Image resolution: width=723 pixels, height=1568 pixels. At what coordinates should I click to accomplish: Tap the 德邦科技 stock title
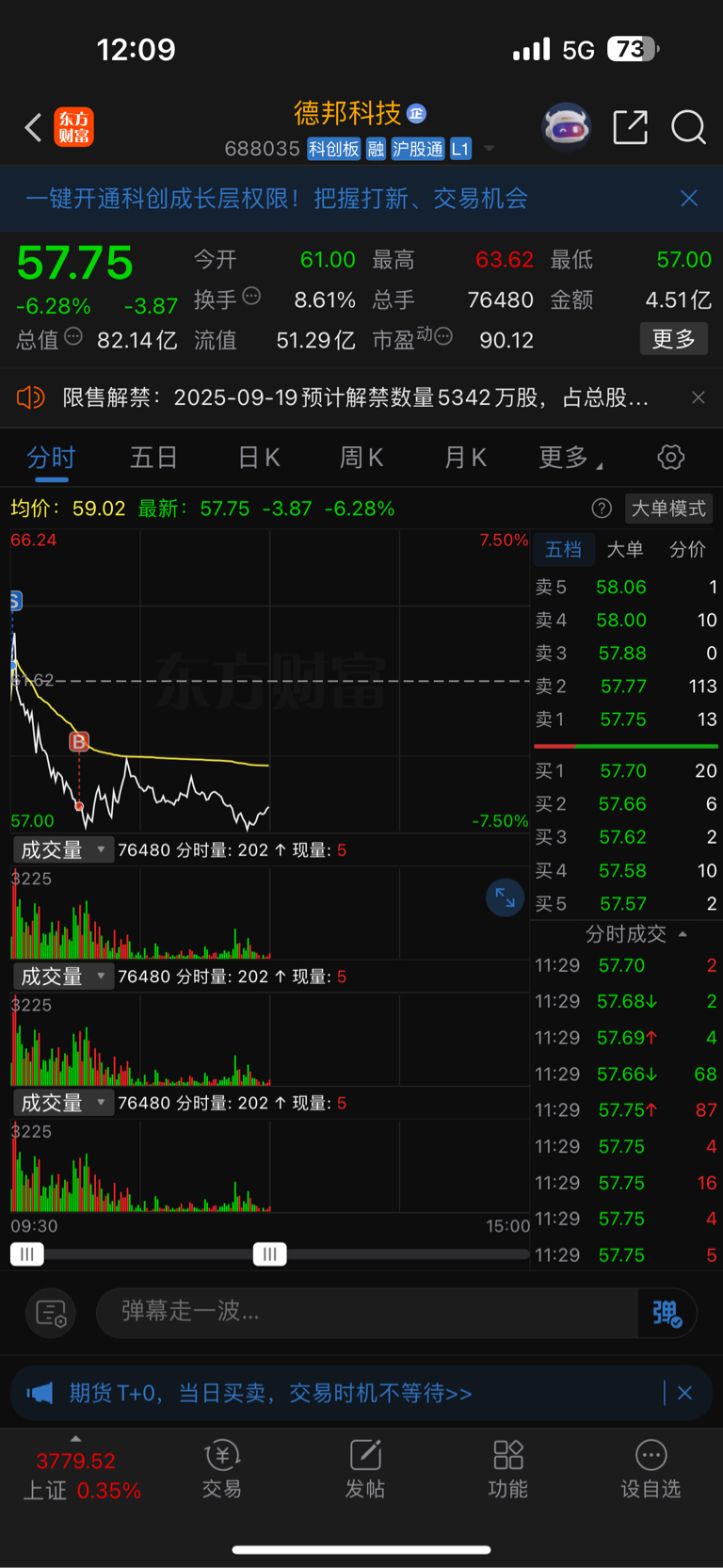pyautogui.click(x=347, y=114)
